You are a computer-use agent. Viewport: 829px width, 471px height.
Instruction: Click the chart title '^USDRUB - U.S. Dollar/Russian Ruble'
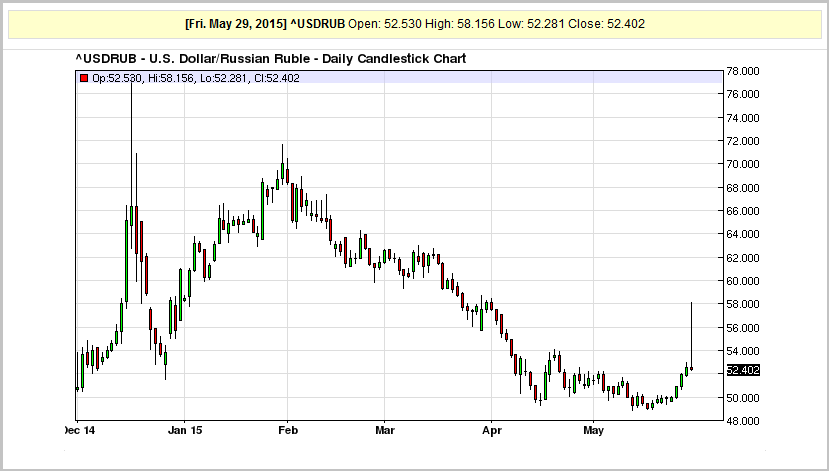(194, 59)
